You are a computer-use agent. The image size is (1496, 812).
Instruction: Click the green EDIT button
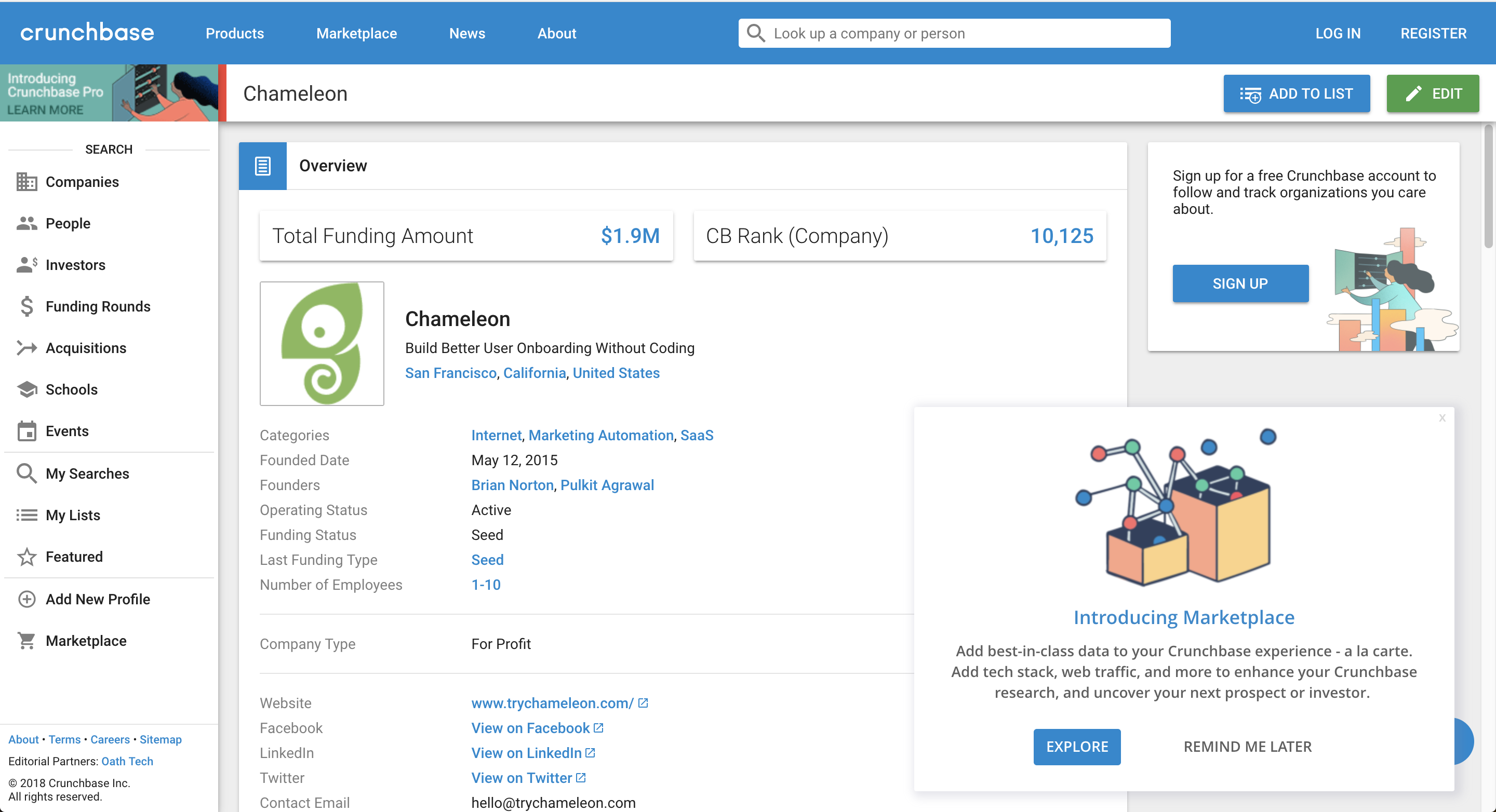click(x=1433, y=93)
